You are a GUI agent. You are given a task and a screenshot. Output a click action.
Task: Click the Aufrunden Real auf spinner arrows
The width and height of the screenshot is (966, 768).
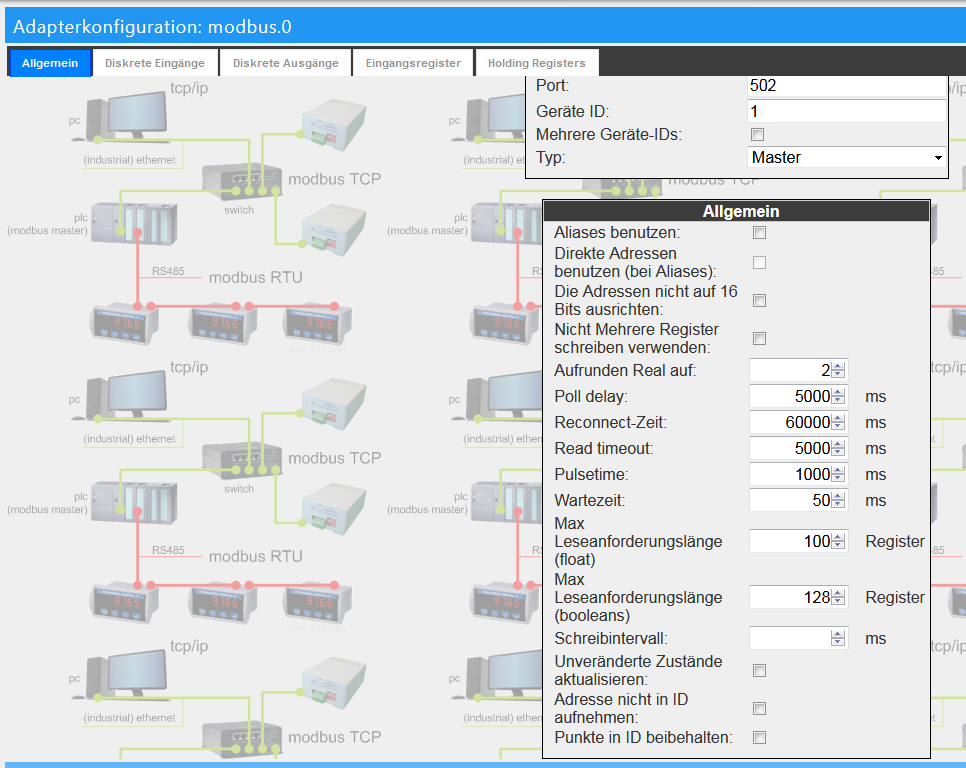click(x=838, y=370)
